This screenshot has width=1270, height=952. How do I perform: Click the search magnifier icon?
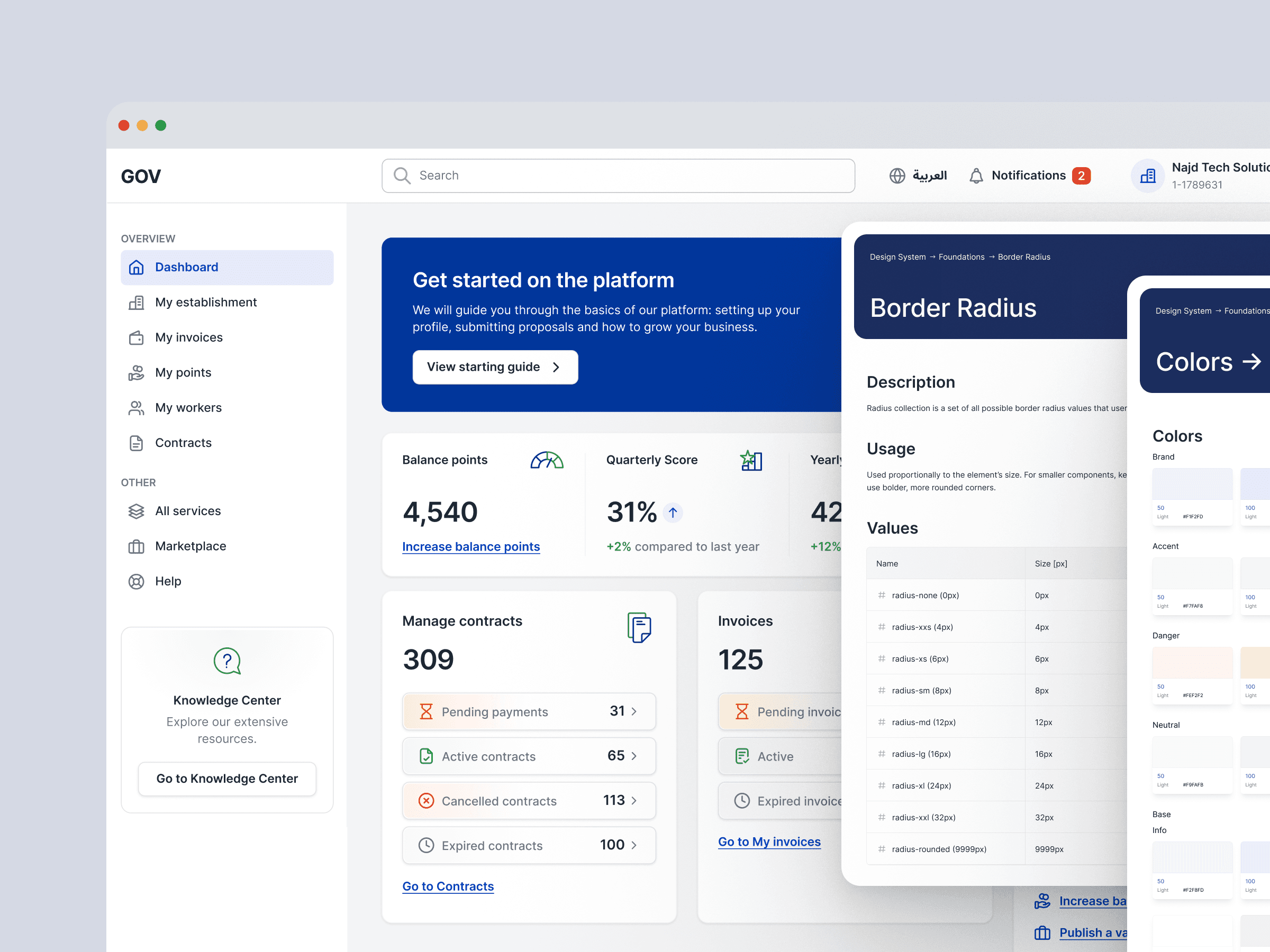pos(402,176)
